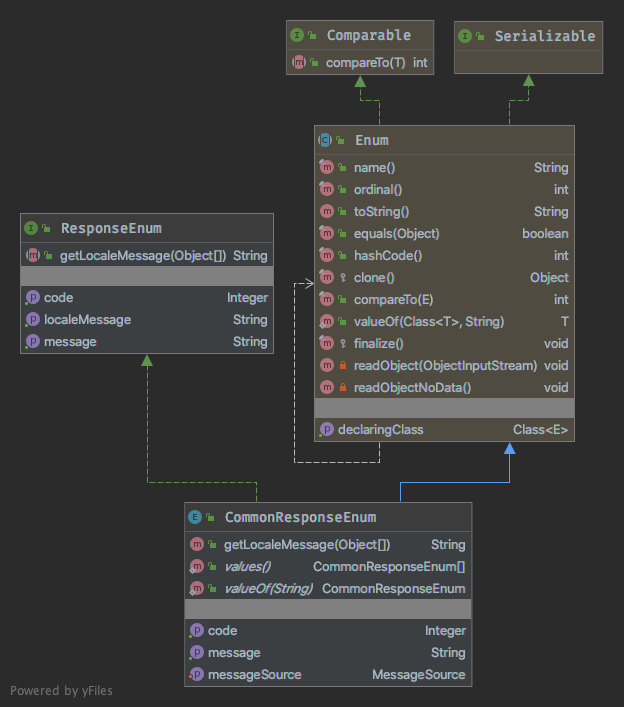This screenshot has width=624, height=707.
Task: Click the interface icon next to Serializable
Action: (465, 36)
